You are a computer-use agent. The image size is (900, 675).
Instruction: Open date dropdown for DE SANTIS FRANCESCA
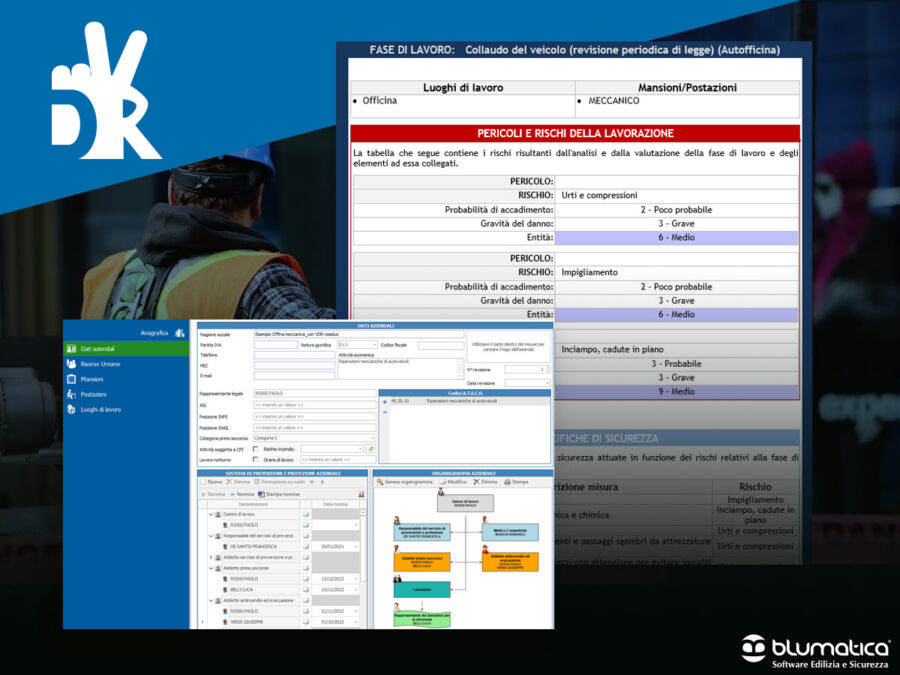point(356,546)
